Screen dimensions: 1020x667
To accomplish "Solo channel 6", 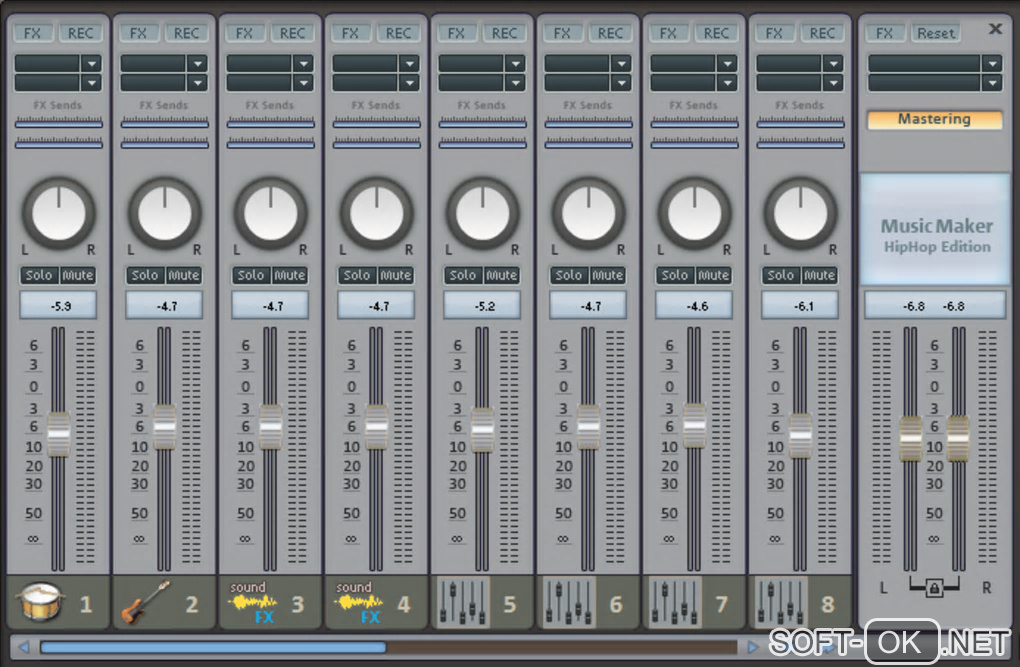I will coord(569,275).
